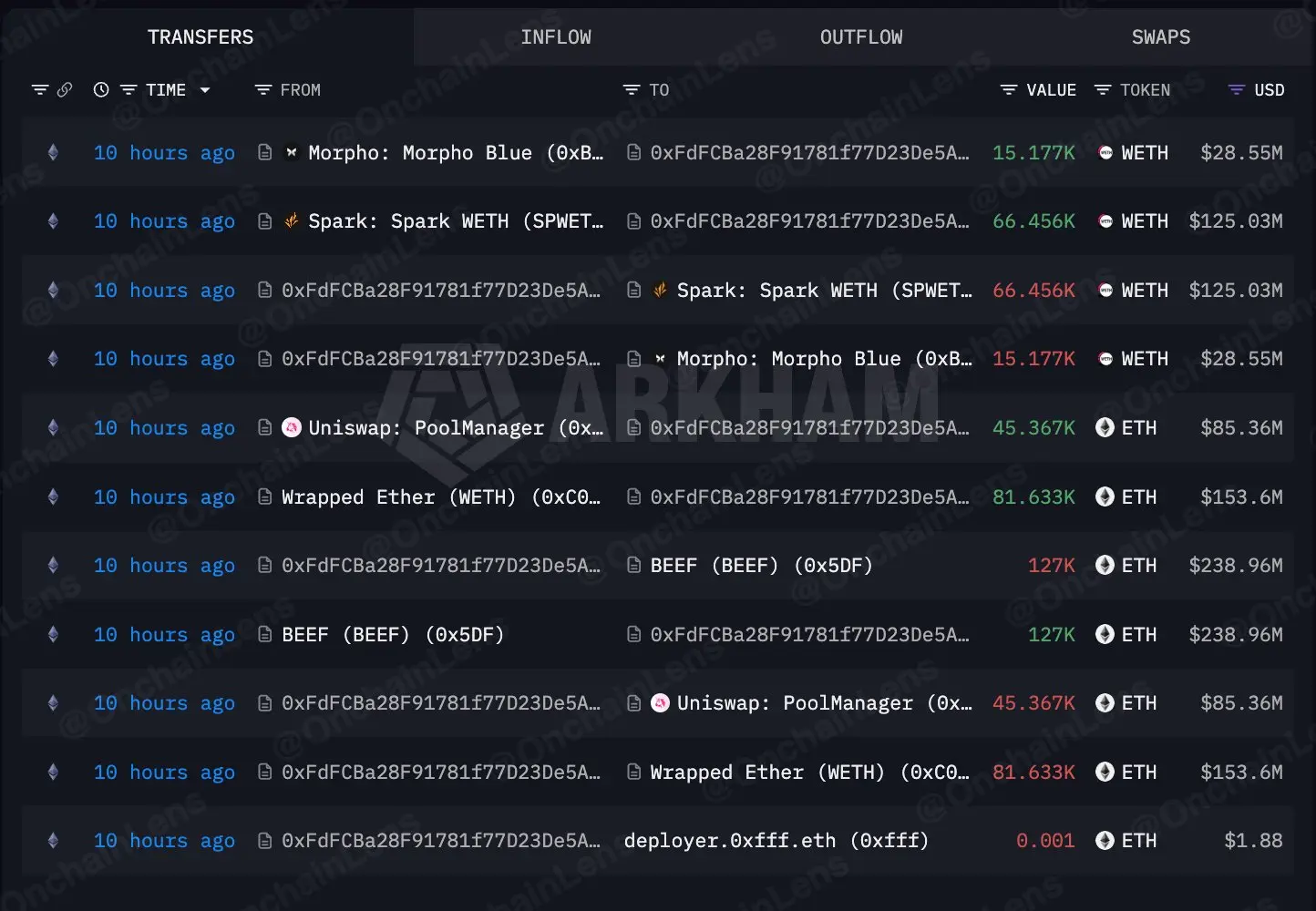Open the USD column filter

coord(1237,90)
